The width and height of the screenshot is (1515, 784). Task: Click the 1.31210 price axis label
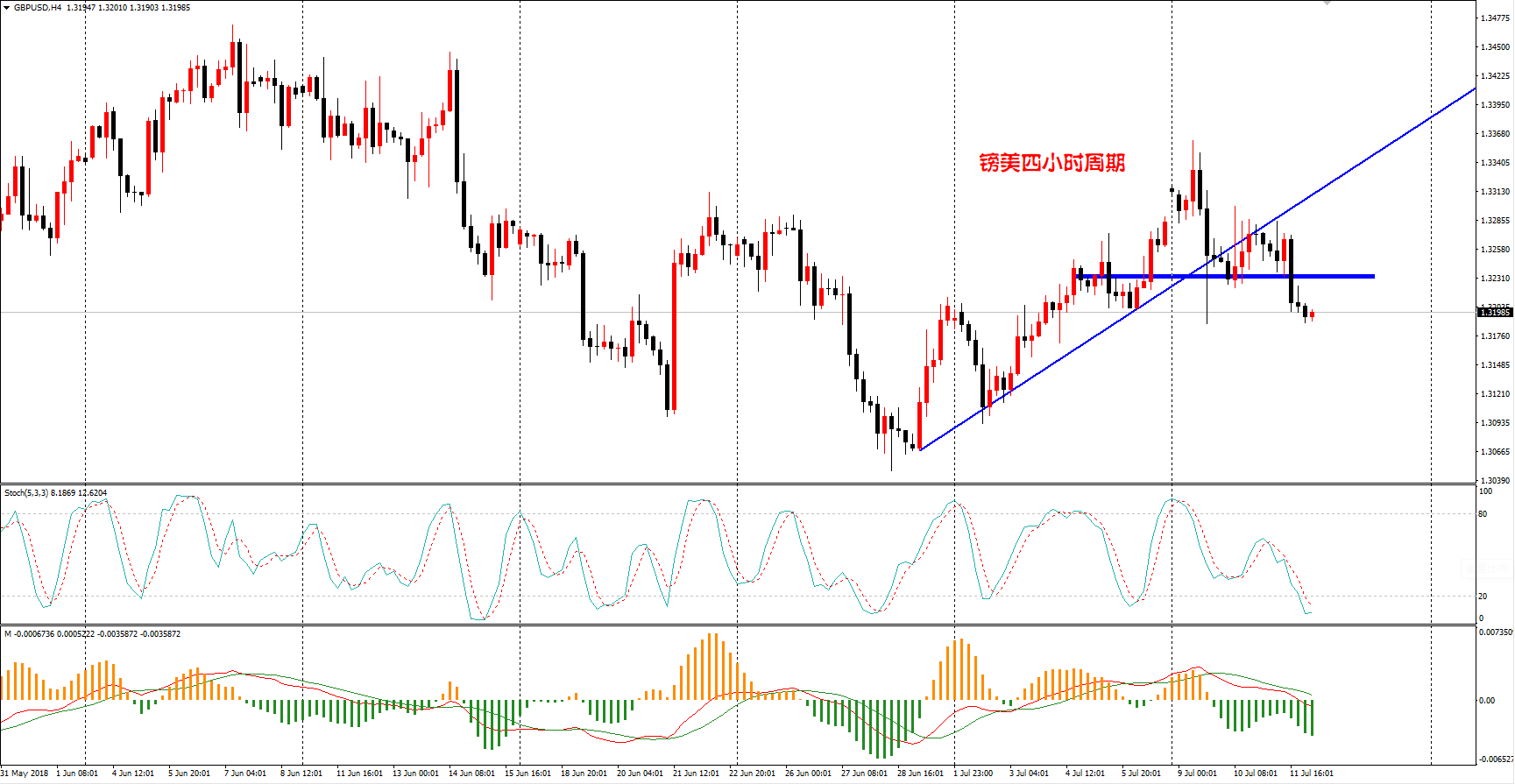point(1495,394)
